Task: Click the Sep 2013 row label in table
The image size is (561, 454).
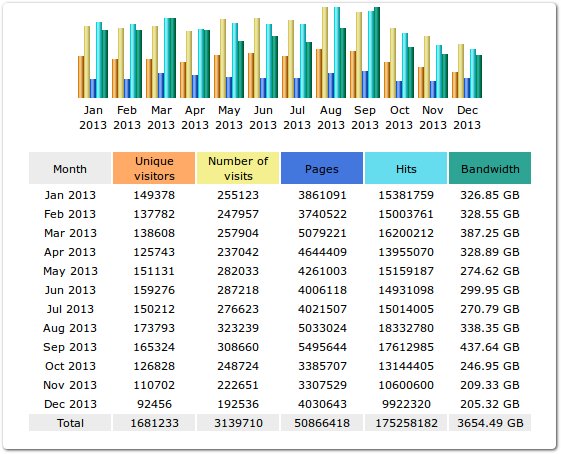Action: (x=70, y=347)
